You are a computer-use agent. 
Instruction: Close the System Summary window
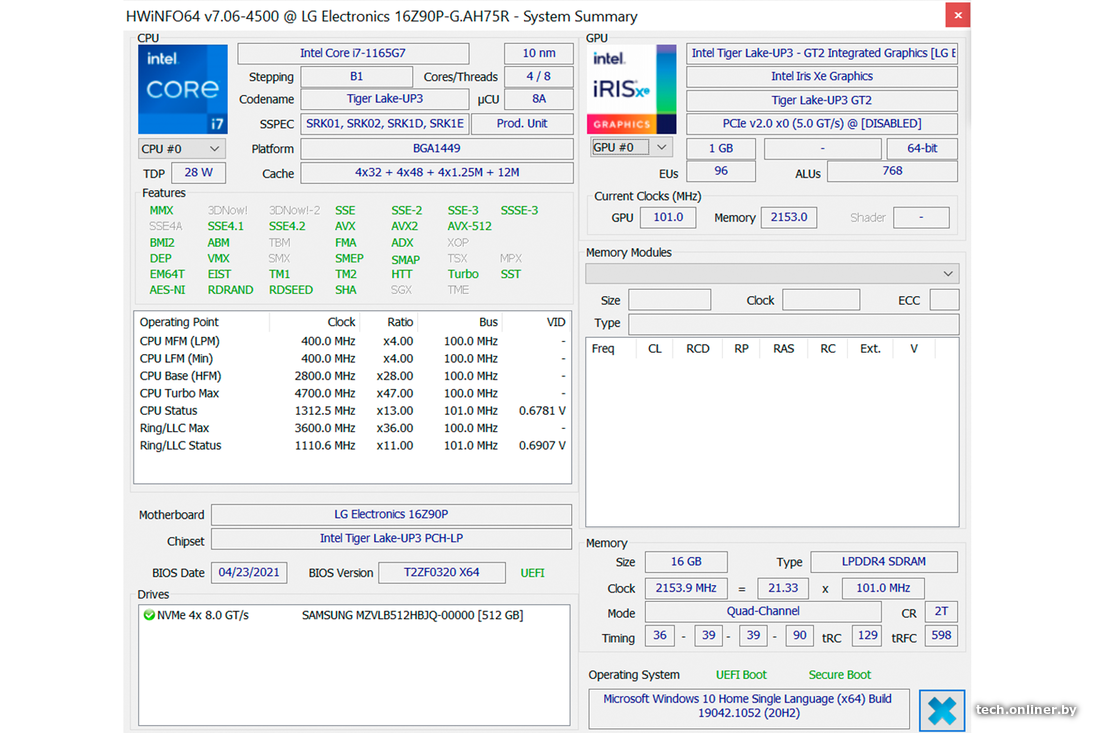pyautogui.click(x=957, y=16)
